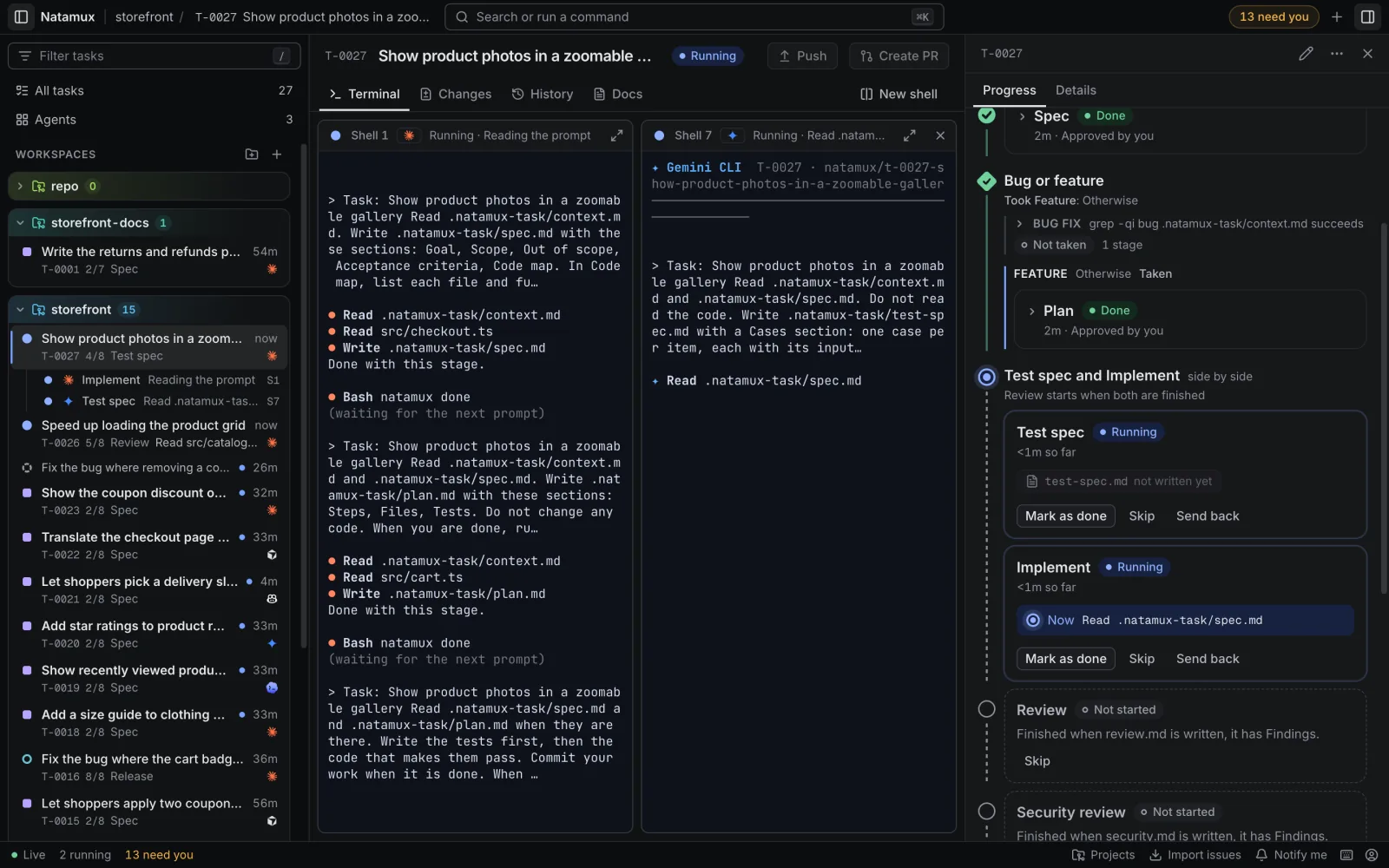The height and width of the screenshot is (868, 1389).
Task: Open task Speed up loading the product grid
Action: click(x=149, y=434)
